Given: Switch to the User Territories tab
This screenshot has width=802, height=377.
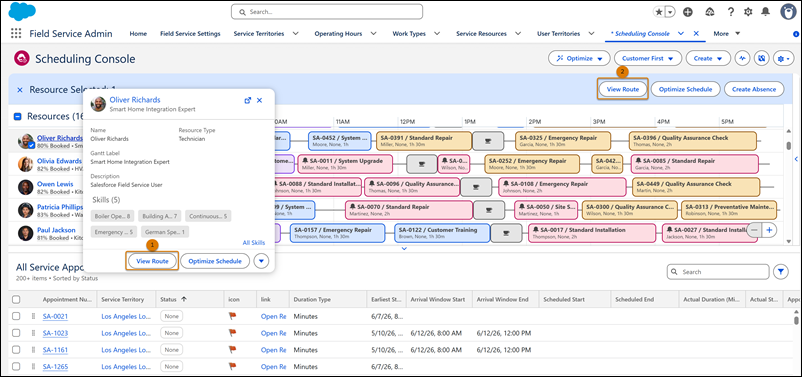Looking at the screenshot, I should click(559, 34).
